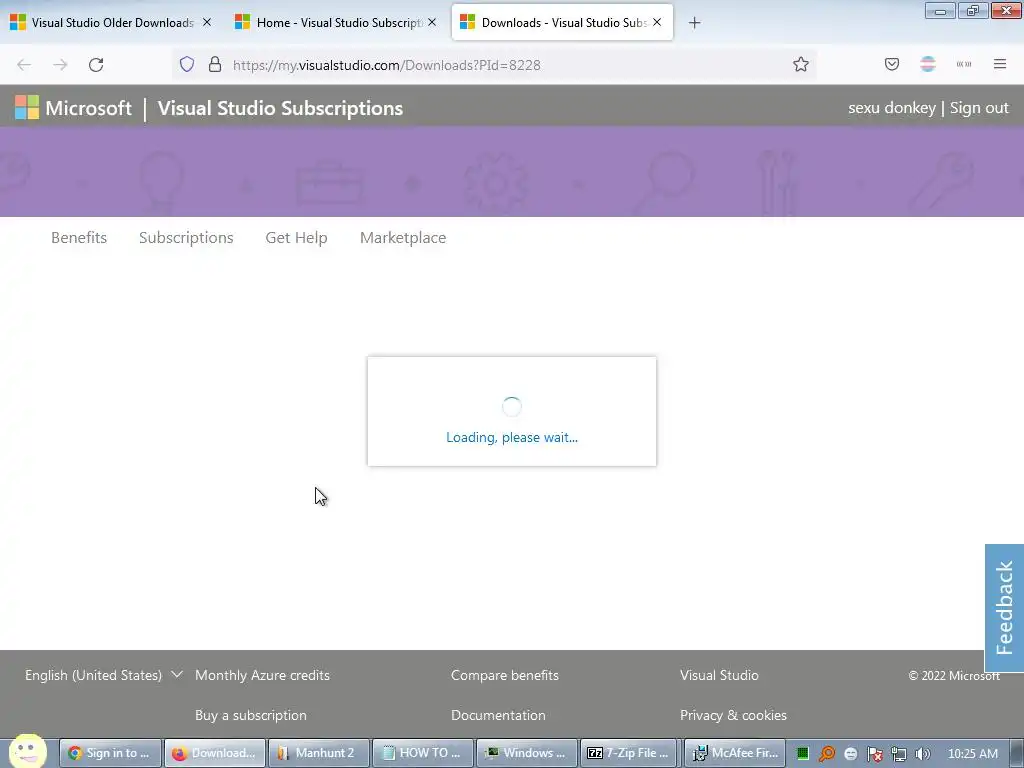Click the © 2022 Microsoft text
The height and width of the screenshot is (768, 1024).
pos(954,675)
